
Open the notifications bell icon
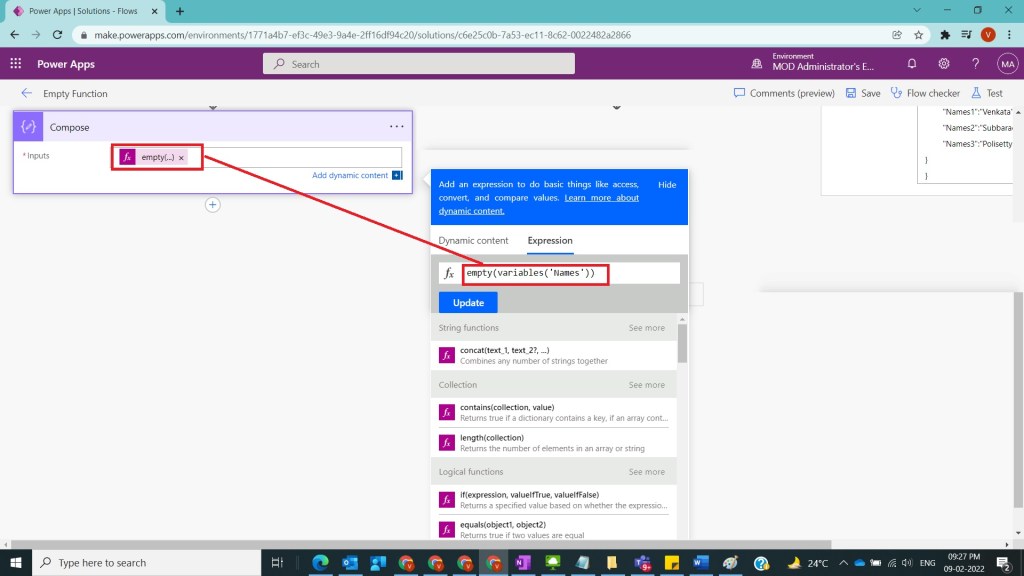click(911, 63)
